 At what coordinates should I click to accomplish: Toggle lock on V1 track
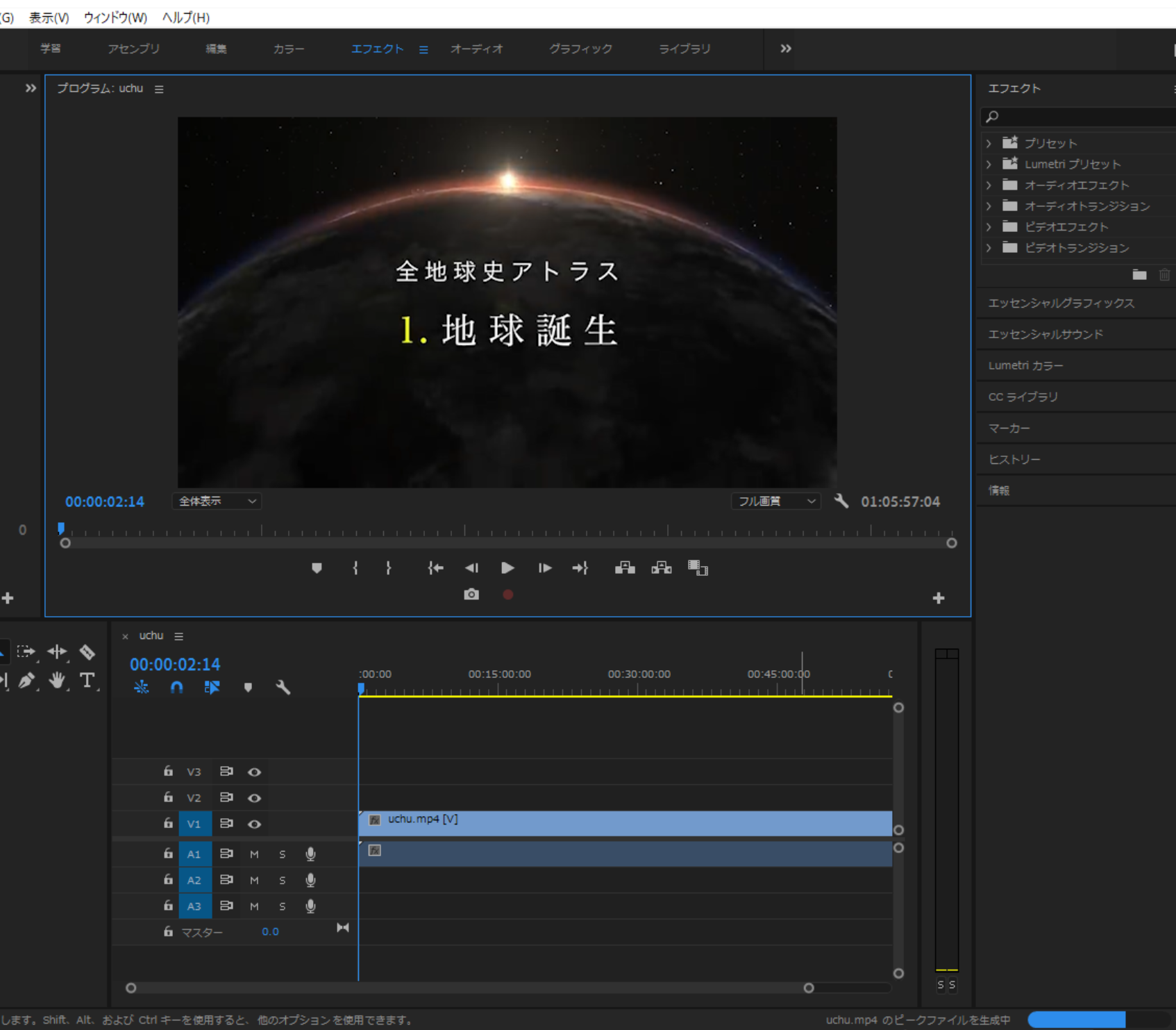coord(168,823)
